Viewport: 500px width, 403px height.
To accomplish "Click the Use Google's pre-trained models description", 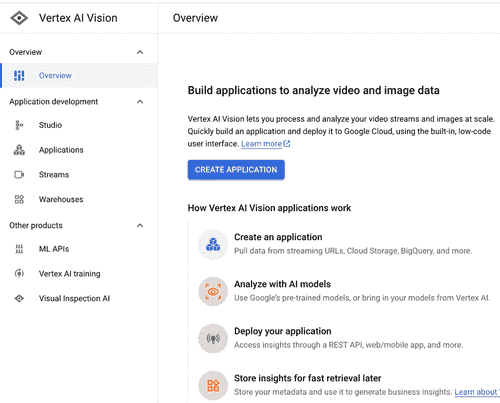I will 362,298.
